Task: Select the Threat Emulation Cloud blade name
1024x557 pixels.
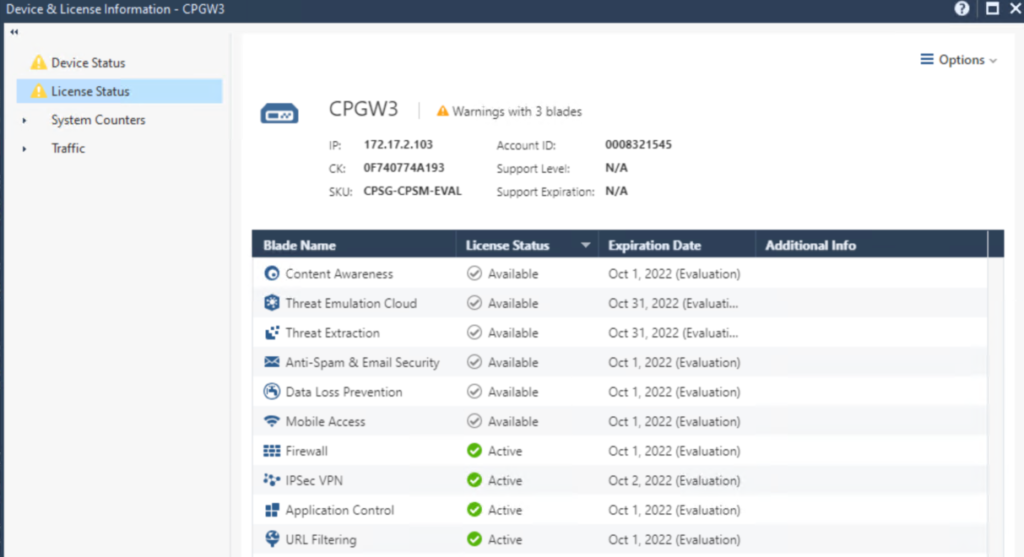Action: [351, 303]
